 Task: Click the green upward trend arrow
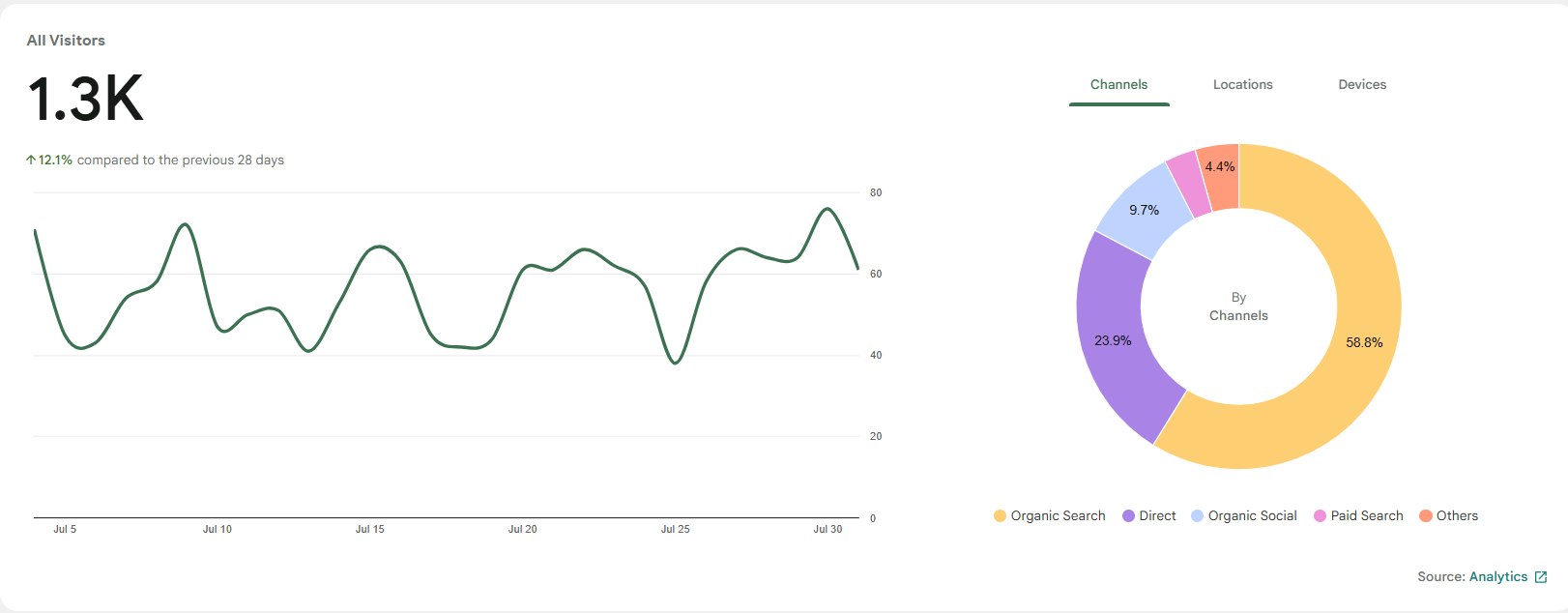[31, 160]
